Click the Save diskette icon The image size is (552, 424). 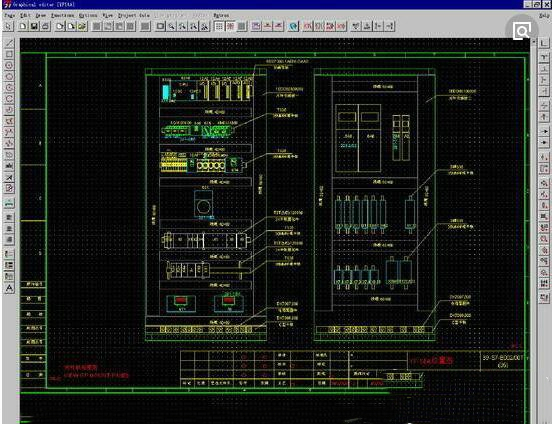[x=34, y=26]
